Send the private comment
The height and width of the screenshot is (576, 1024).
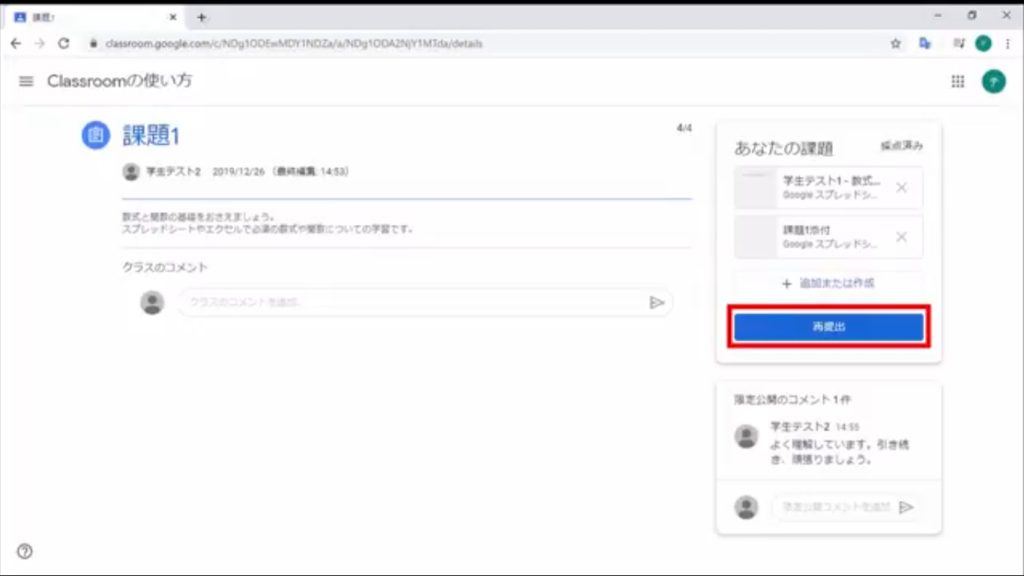(x=906, y=507)
